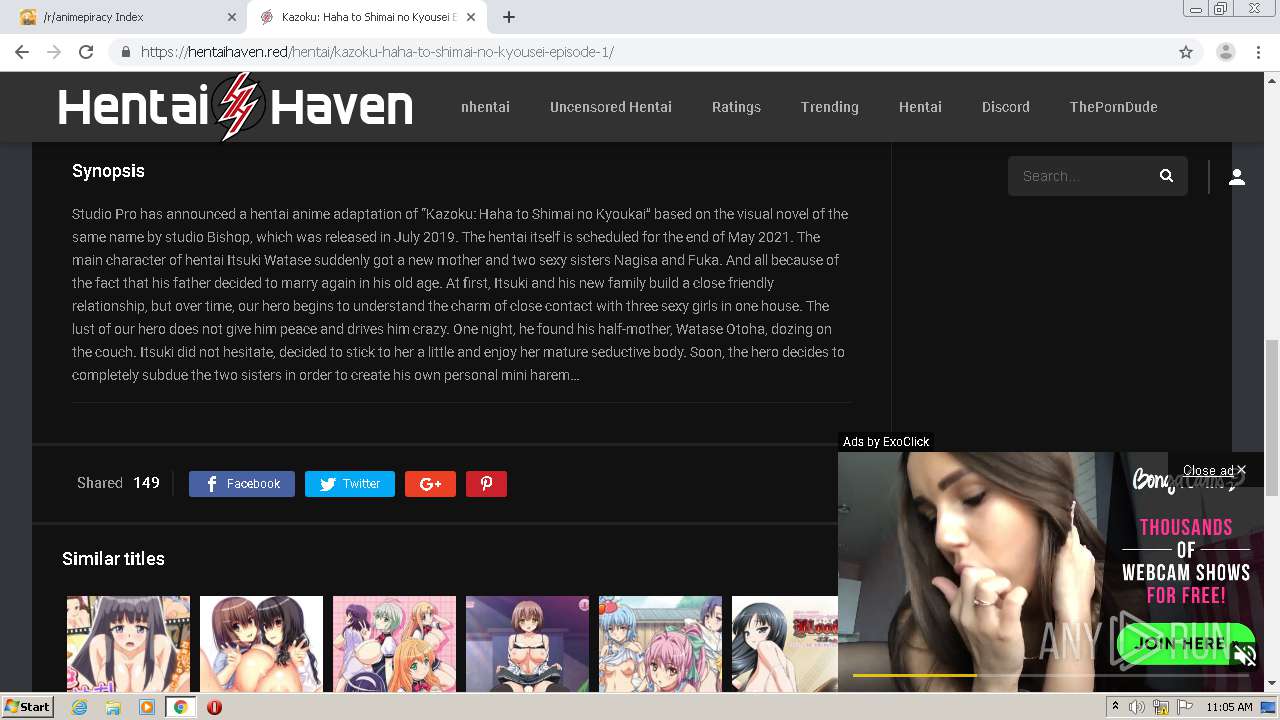The height and width of the screenshot is (720, 1280).
Task: Click the browser forward arrow
Action: (x=54, y=52)
